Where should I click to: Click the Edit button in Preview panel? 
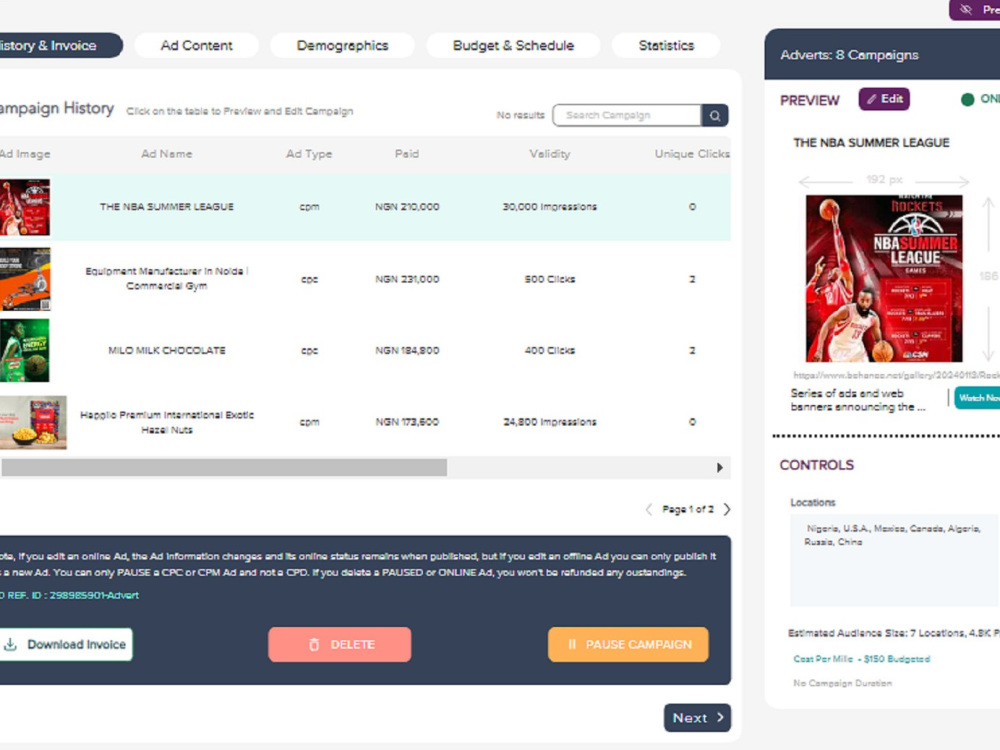pos(884,99)
